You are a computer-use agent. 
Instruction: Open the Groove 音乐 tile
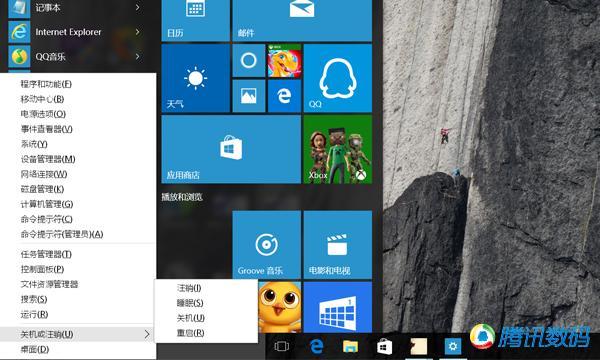[x=266, y=244]
